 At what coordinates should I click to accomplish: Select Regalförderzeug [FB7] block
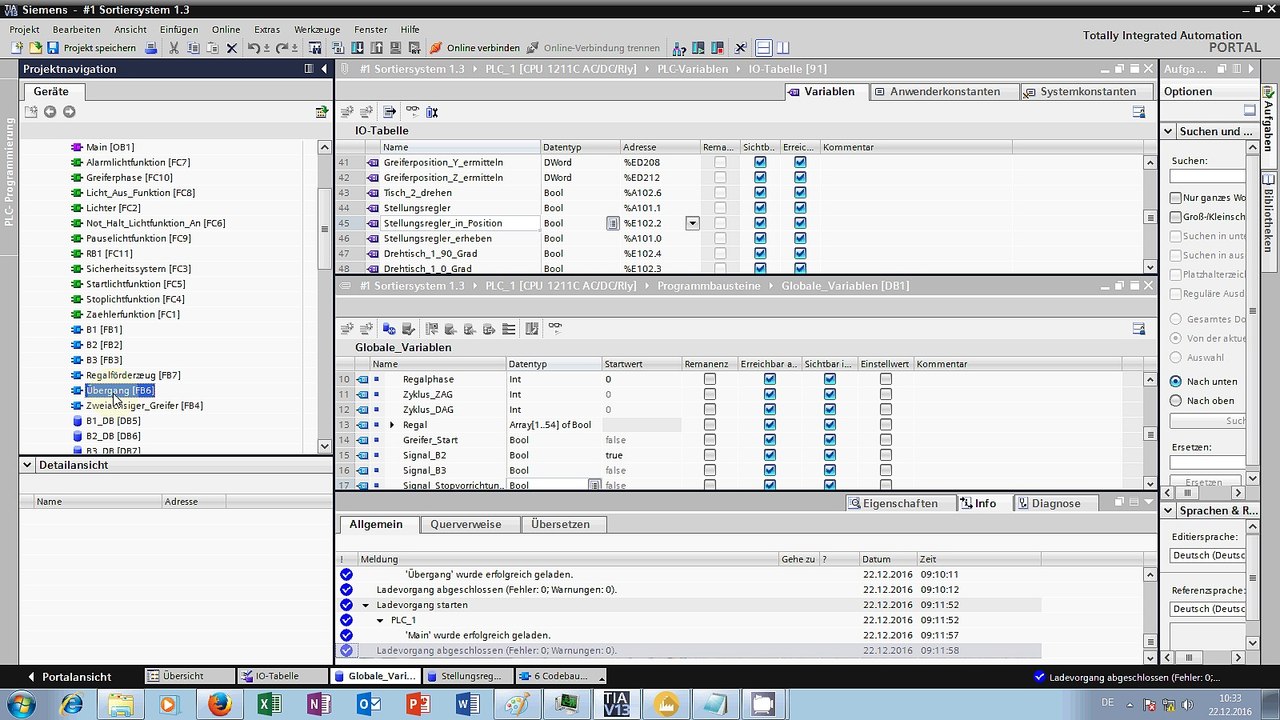tap(127, 375)
